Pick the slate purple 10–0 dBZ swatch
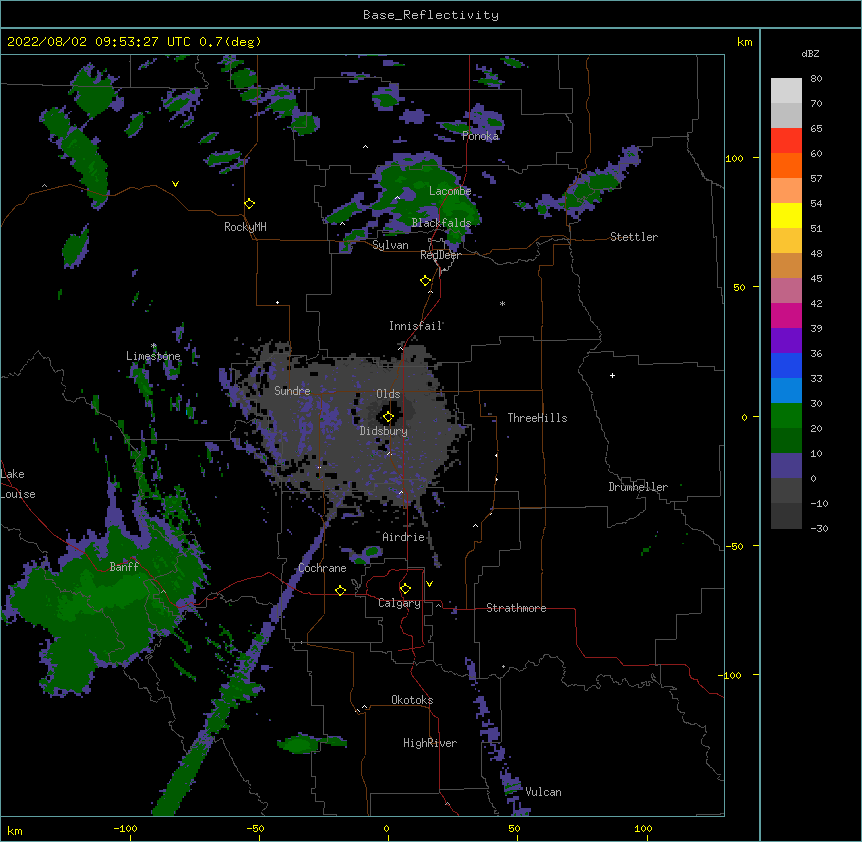The height and width of the screenshot is (842, 862). click(786, 466)
